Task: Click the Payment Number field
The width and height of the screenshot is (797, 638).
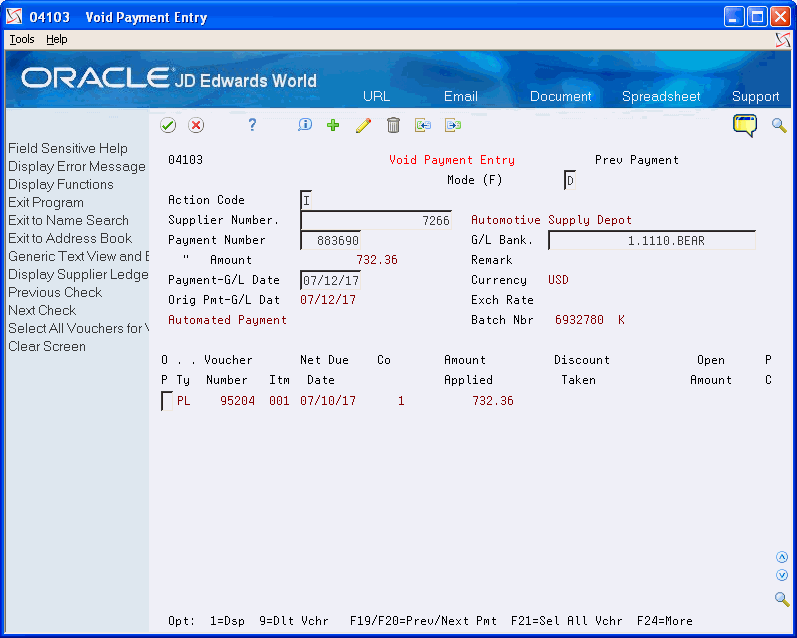Action: pyautogui.click(x=330, y=240)
